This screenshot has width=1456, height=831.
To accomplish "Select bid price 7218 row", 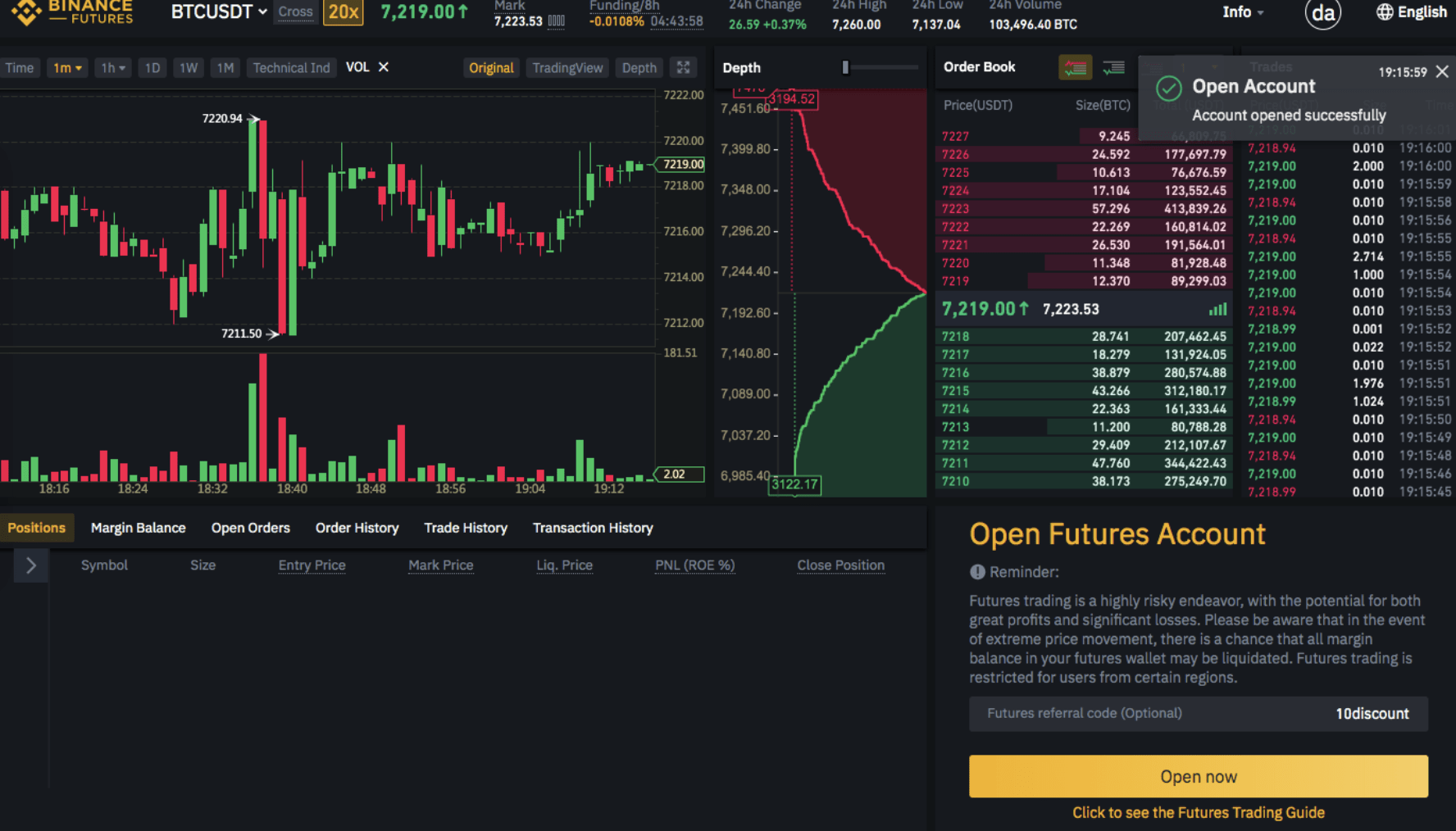I will pyautogui.click(x=1084, y=336).
